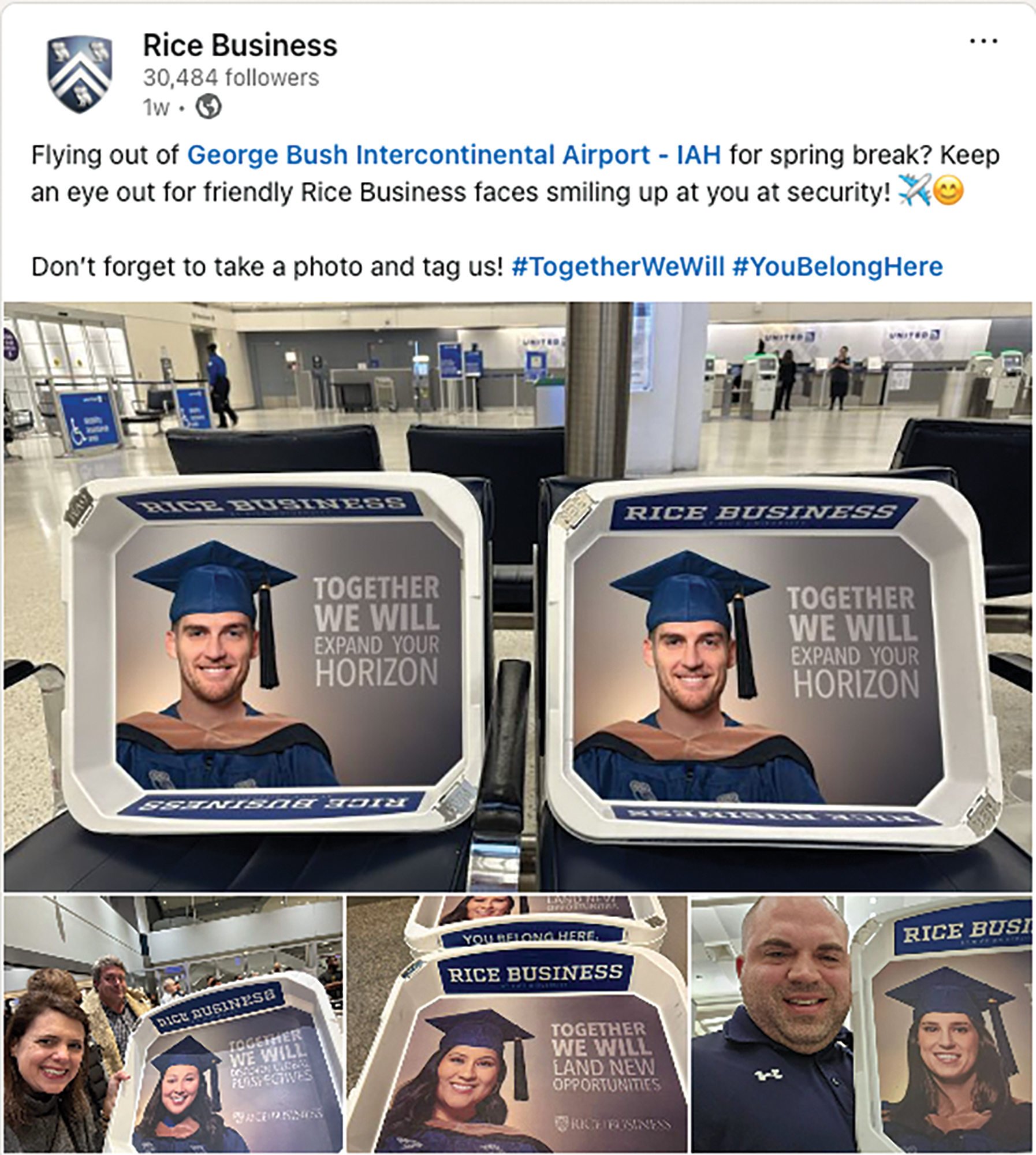Open the Rice Business page name
The height and width of the screenshot is (1155, 1036).
tap(240, 46)
